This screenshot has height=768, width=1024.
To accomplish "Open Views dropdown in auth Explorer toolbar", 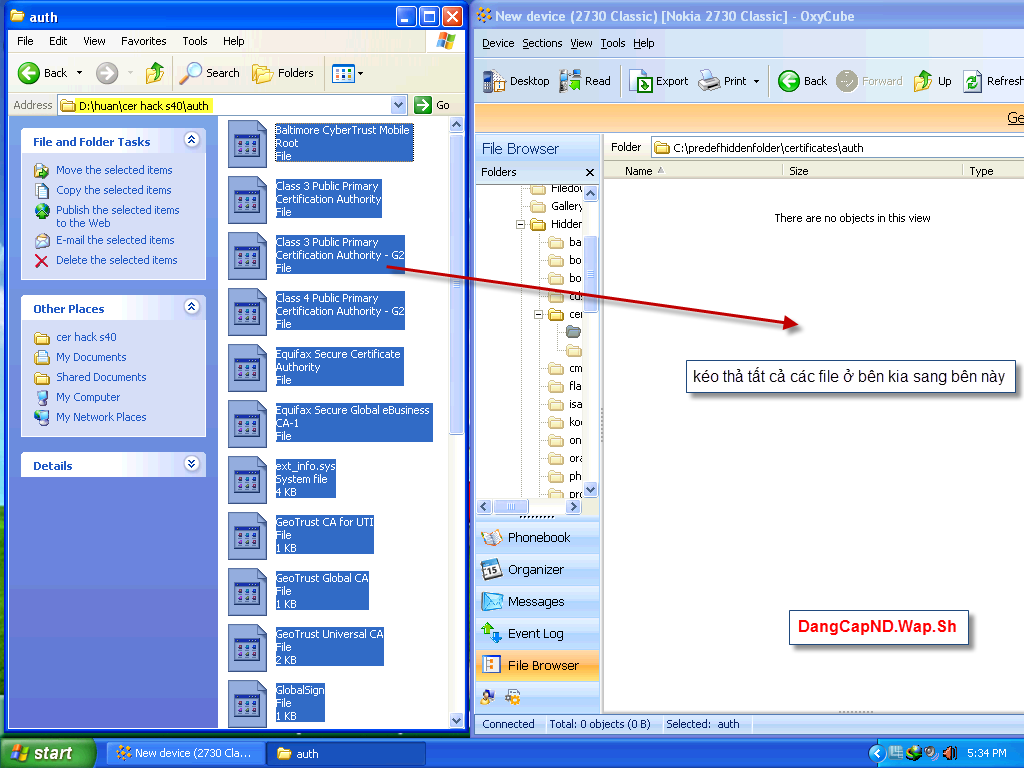I will [x=347, y=73].
